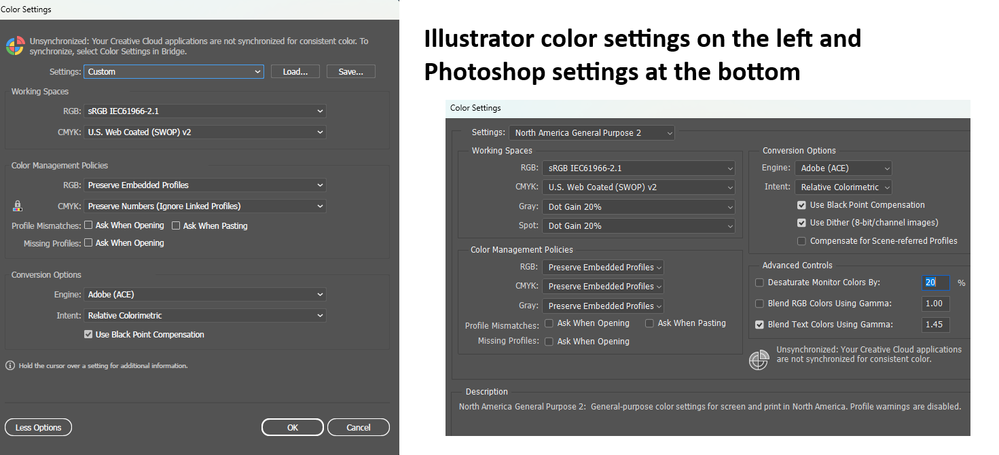Click the Load... button
999x455 pixels.
295,71
